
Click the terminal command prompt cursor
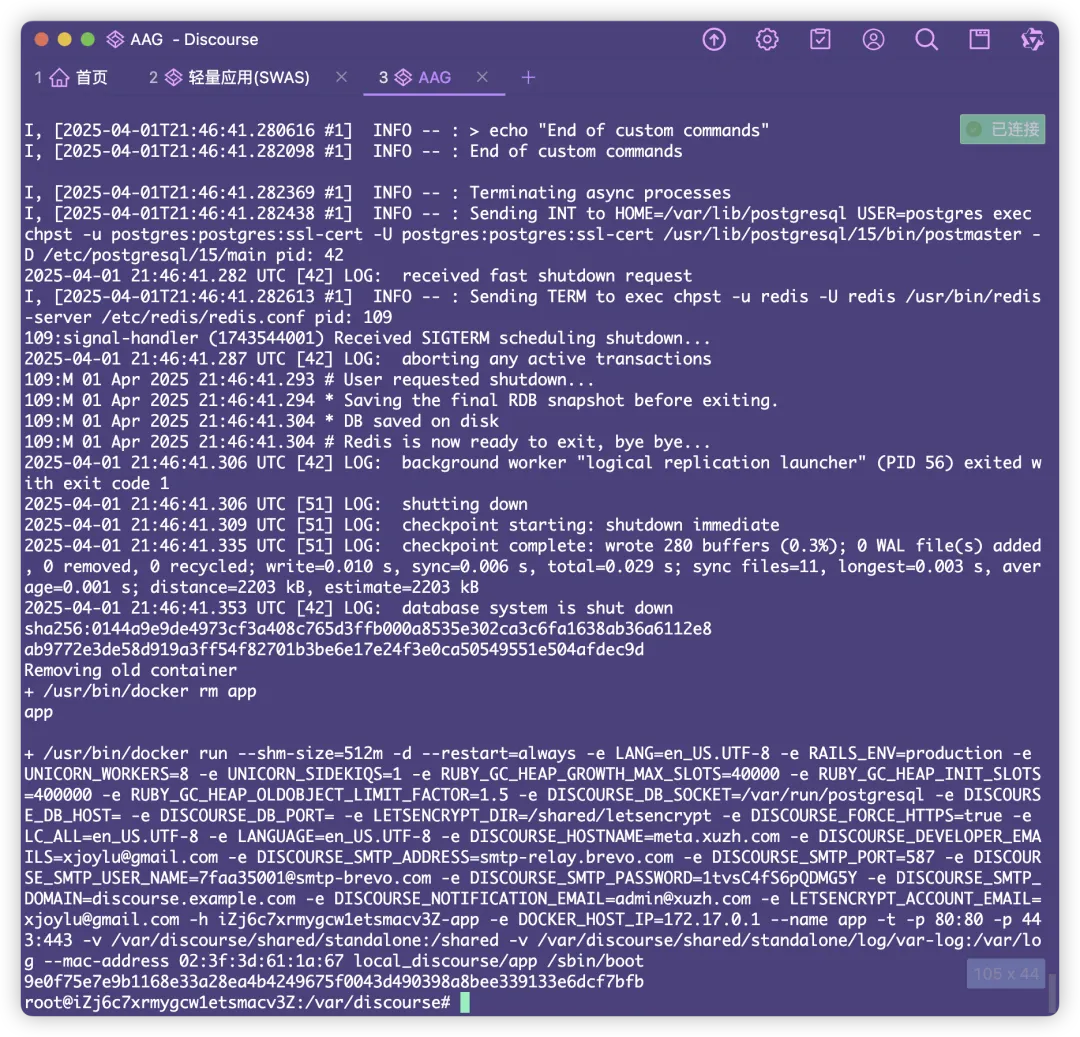465,1002
